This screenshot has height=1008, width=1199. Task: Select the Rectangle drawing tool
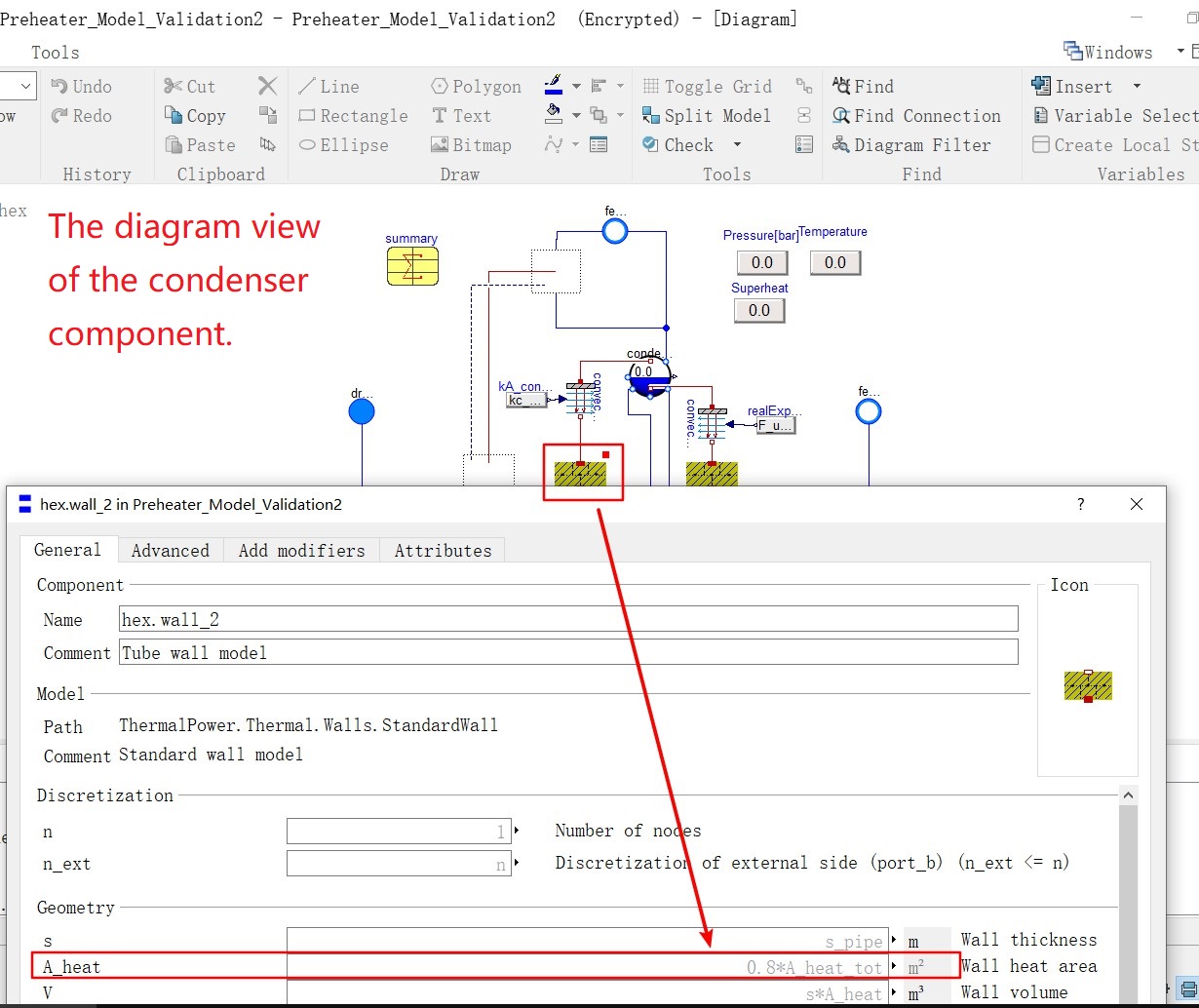353,116
